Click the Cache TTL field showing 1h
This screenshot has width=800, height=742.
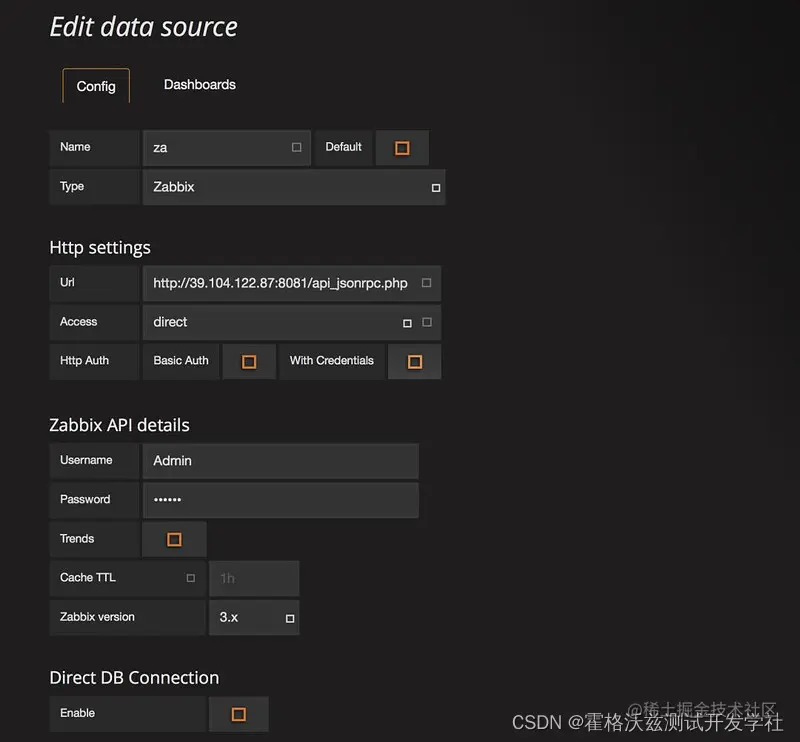point(254,579)
